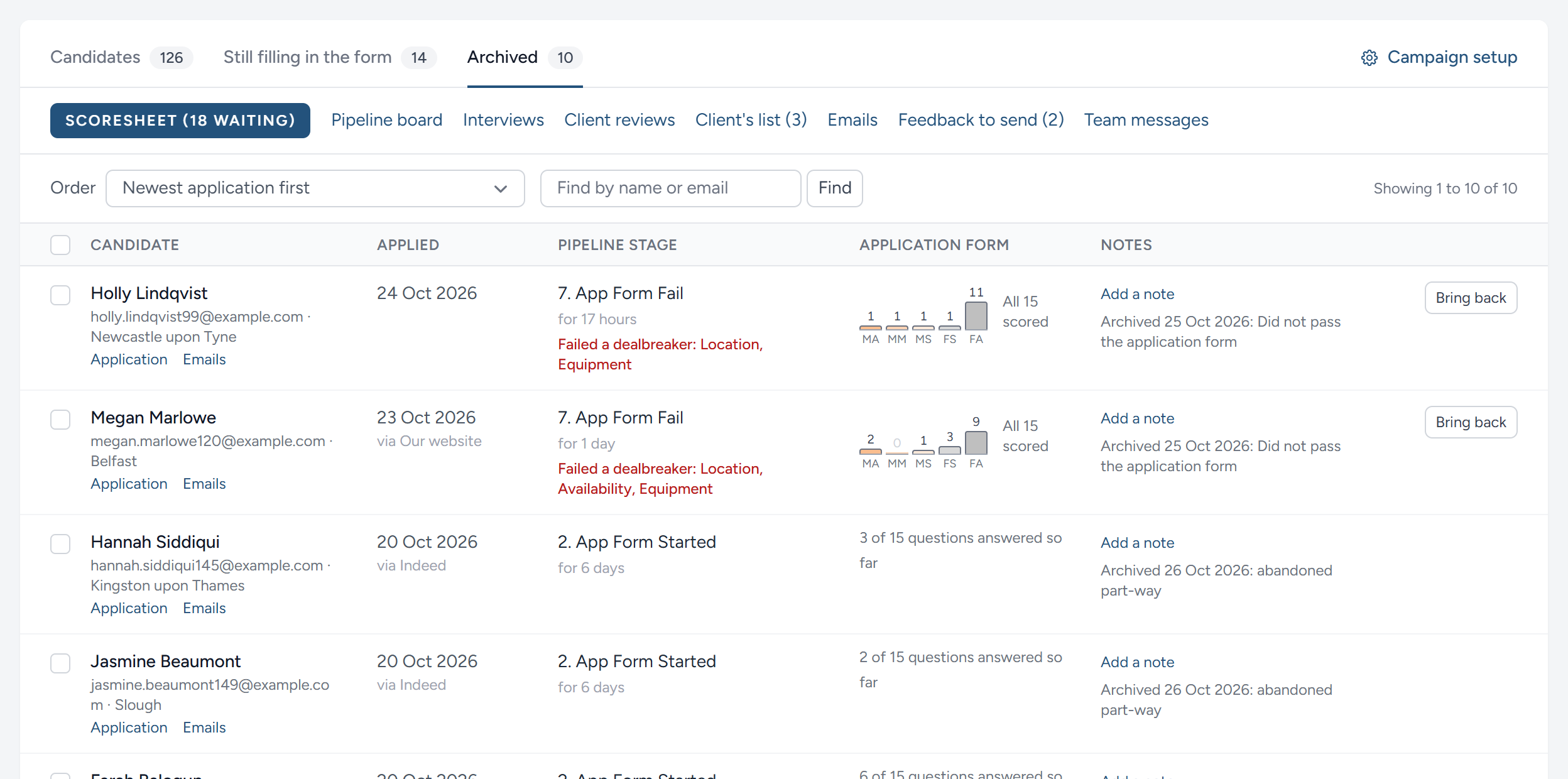Check the box for Jasmine Beaumont
The height and width of the screenshot is (779, 1568).
pos(60,663)
